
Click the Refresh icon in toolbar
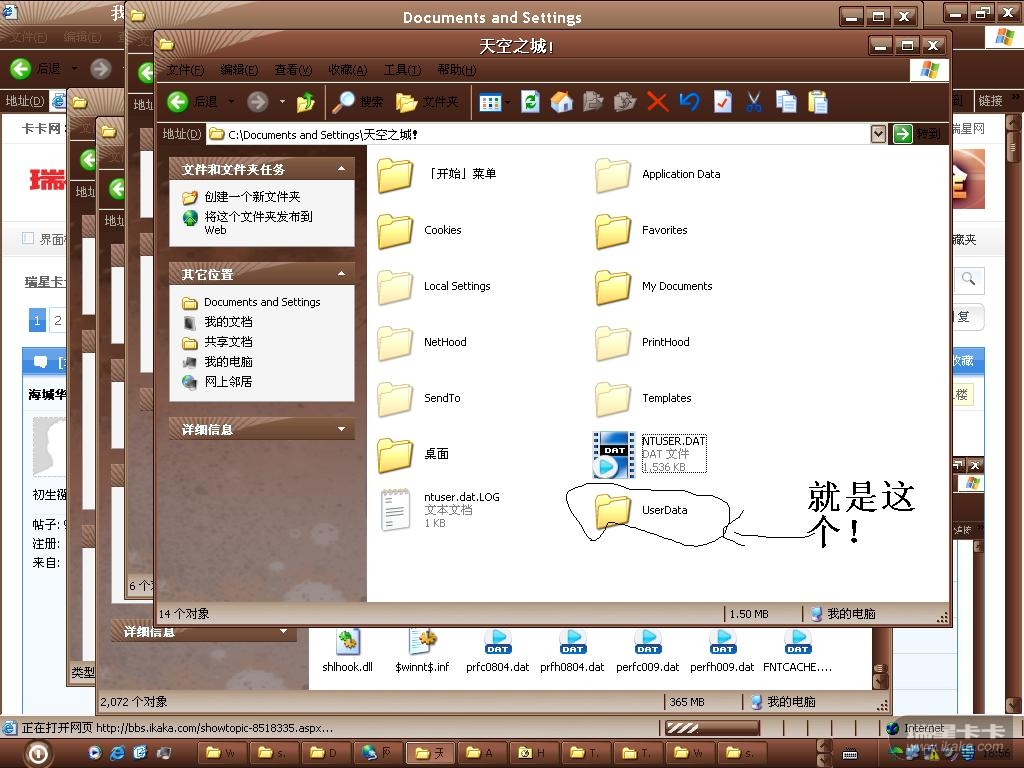pyautogui.click(x=530, y=102)
